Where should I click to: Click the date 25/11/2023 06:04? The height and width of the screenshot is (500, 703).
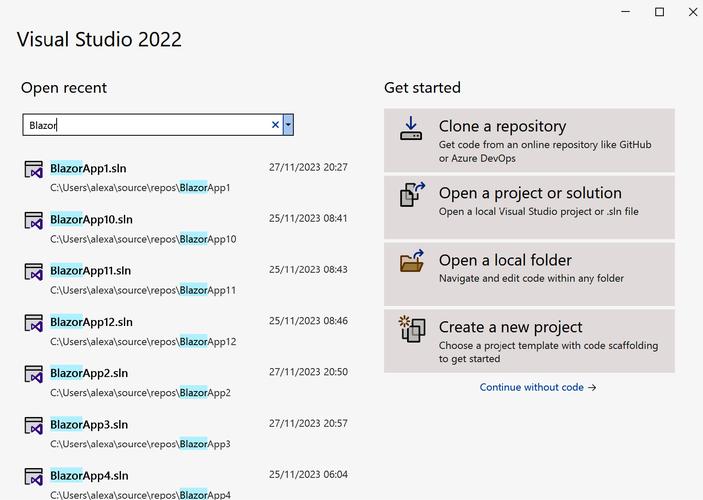(x=308, y=474)
